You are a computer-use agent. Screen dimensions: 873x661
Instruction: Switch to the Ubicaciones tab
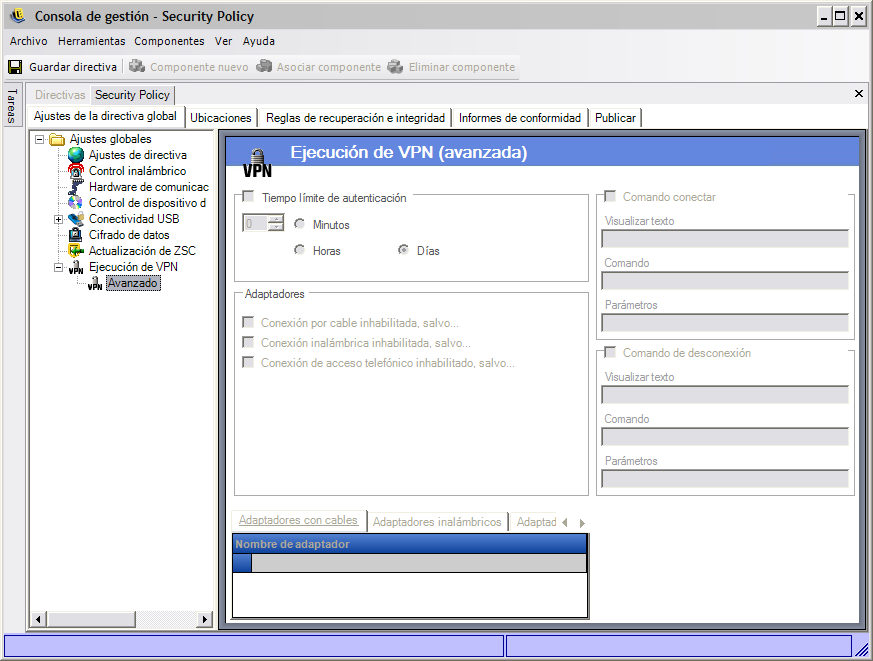[x=220, y=118]
